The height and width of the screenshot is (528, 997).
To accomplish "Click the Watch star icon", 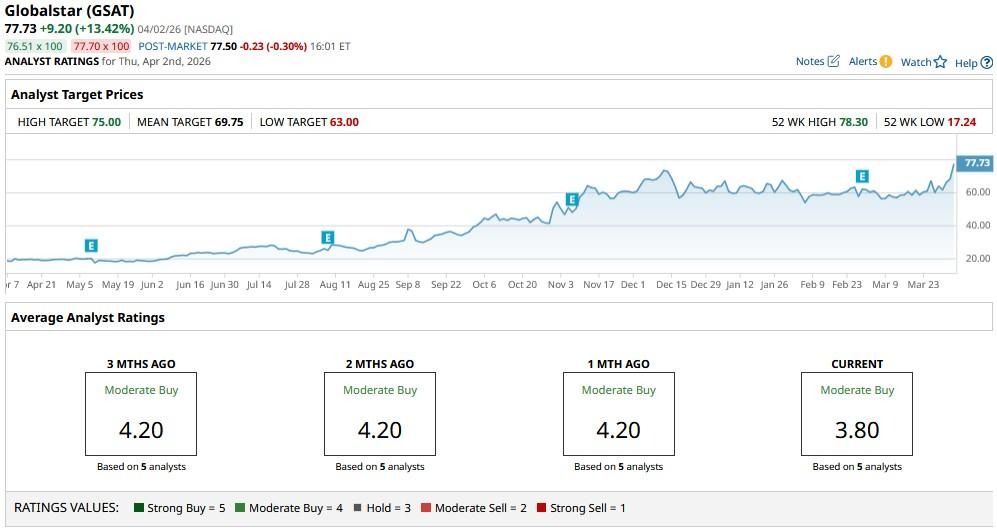I will pyautogui.click(x=940, y=62).
